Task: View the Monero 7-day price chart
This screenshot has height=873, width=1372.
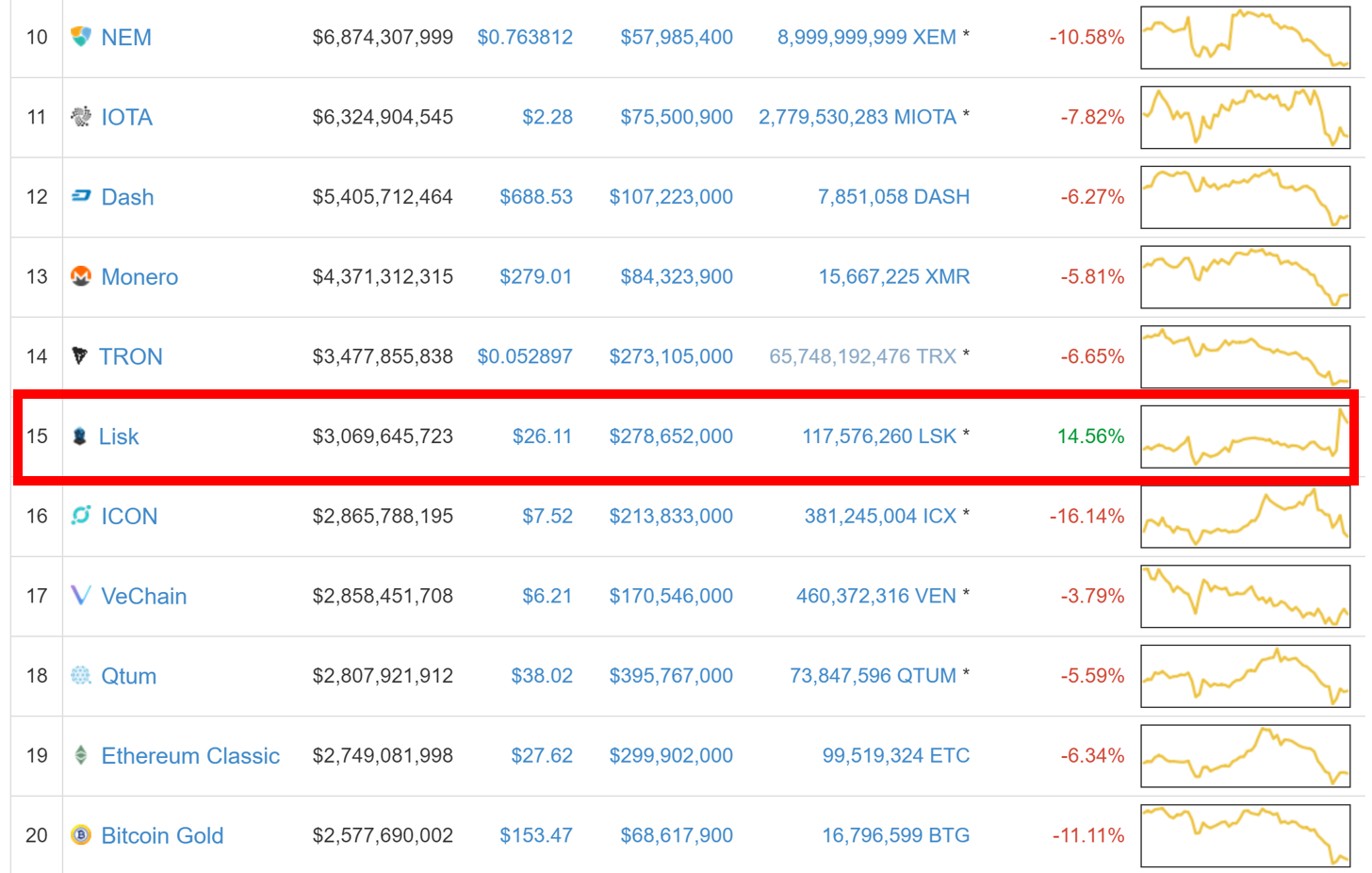Action: point(1246,277)
